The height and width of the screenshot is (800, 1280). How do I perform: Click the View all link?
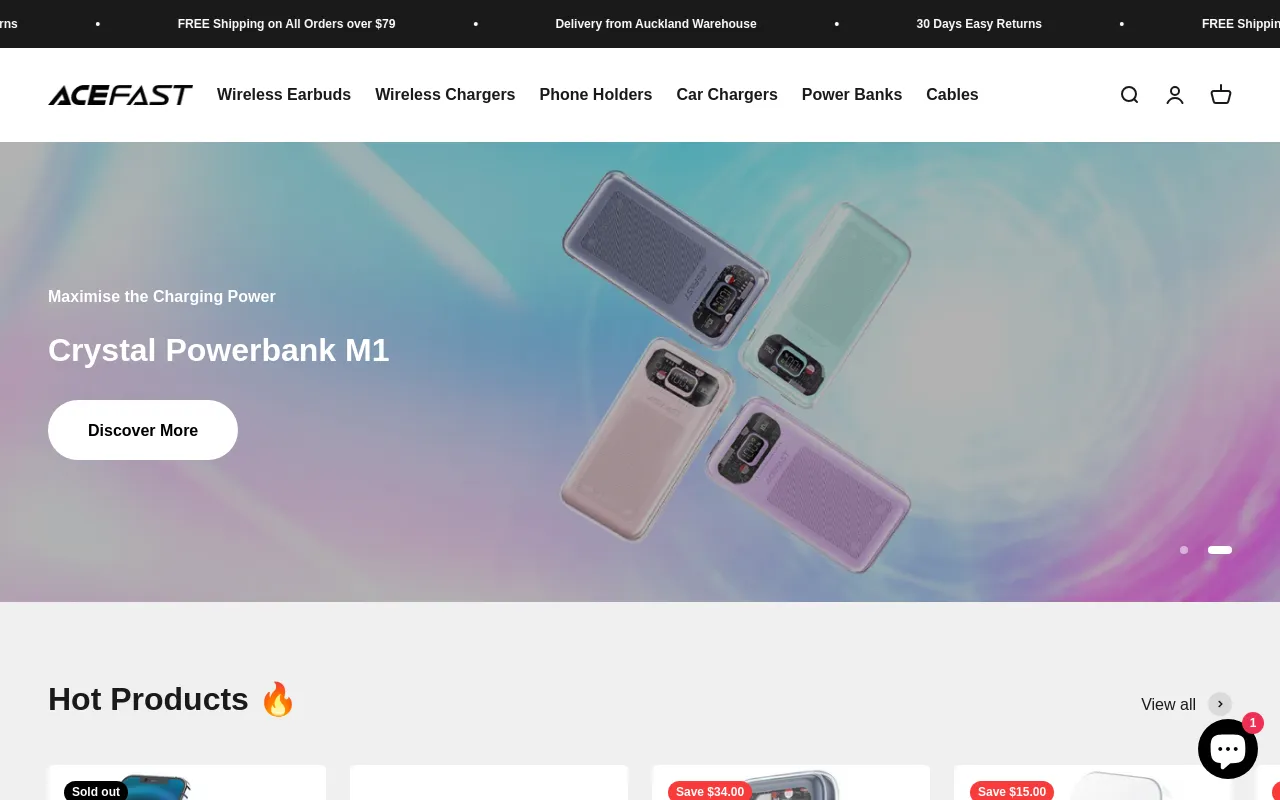1168,704
